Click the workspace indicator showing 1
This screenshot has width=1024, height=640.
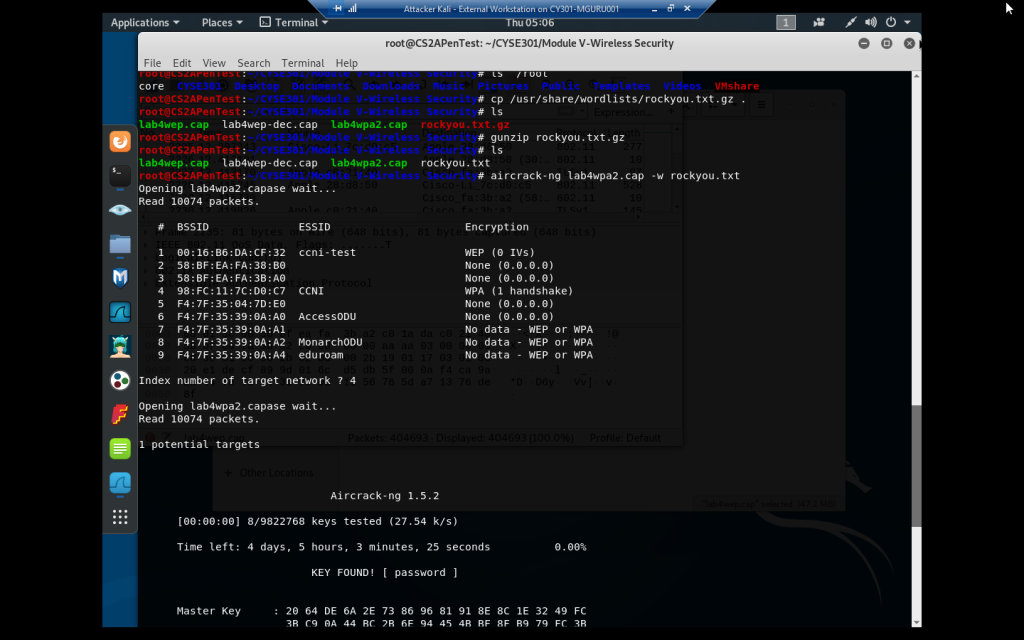tap(786, 23)
